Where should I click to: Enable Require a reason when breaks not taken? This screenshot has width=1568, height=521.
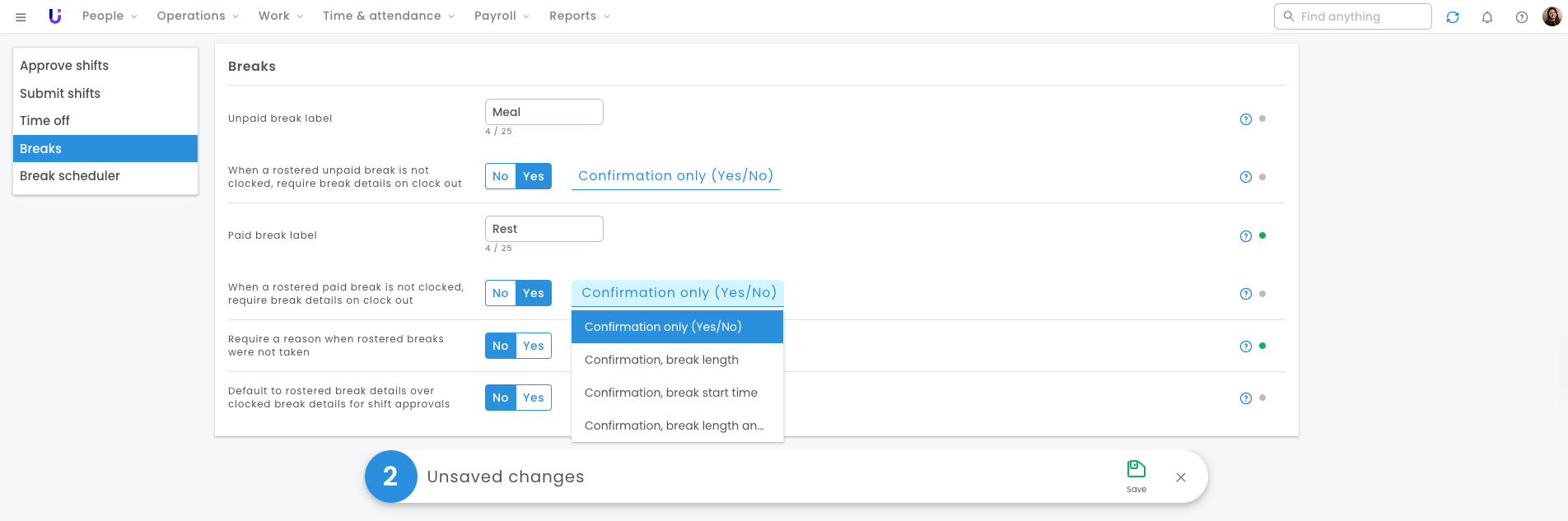tap(534, 346)
